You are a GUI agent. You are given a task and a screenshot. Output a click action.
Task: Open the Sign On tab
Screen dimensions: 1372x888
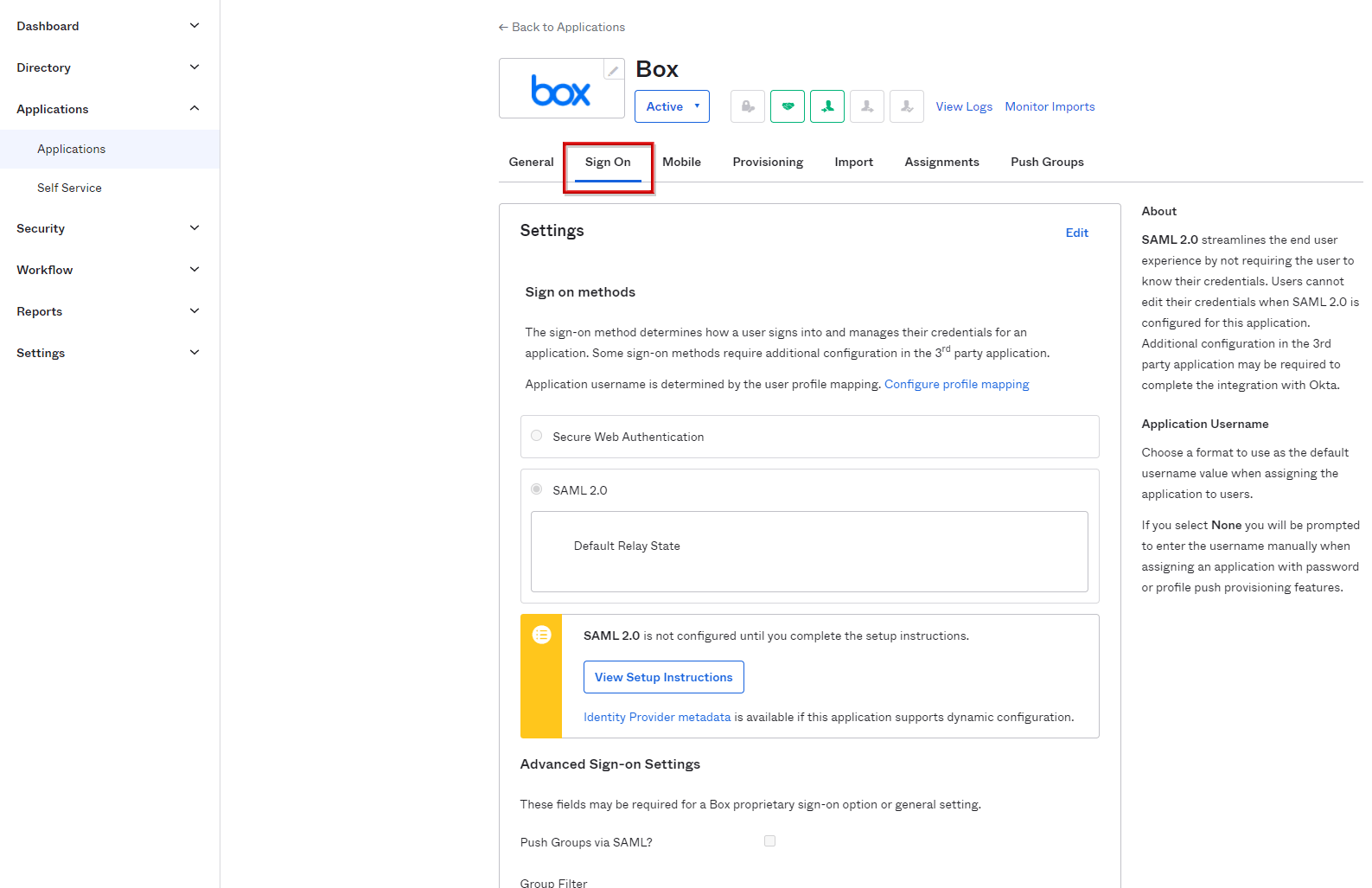pyautogui.click(x=608, y=162)
